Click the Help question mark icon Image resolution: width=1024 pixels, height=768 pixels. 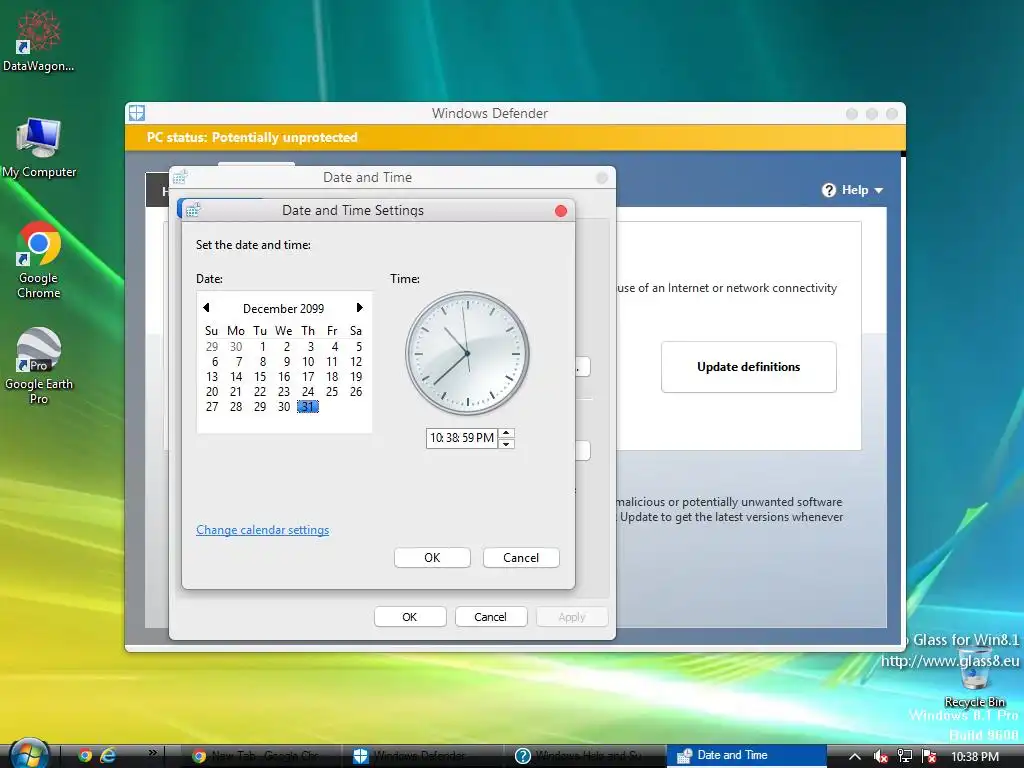[x=829, y=190]
